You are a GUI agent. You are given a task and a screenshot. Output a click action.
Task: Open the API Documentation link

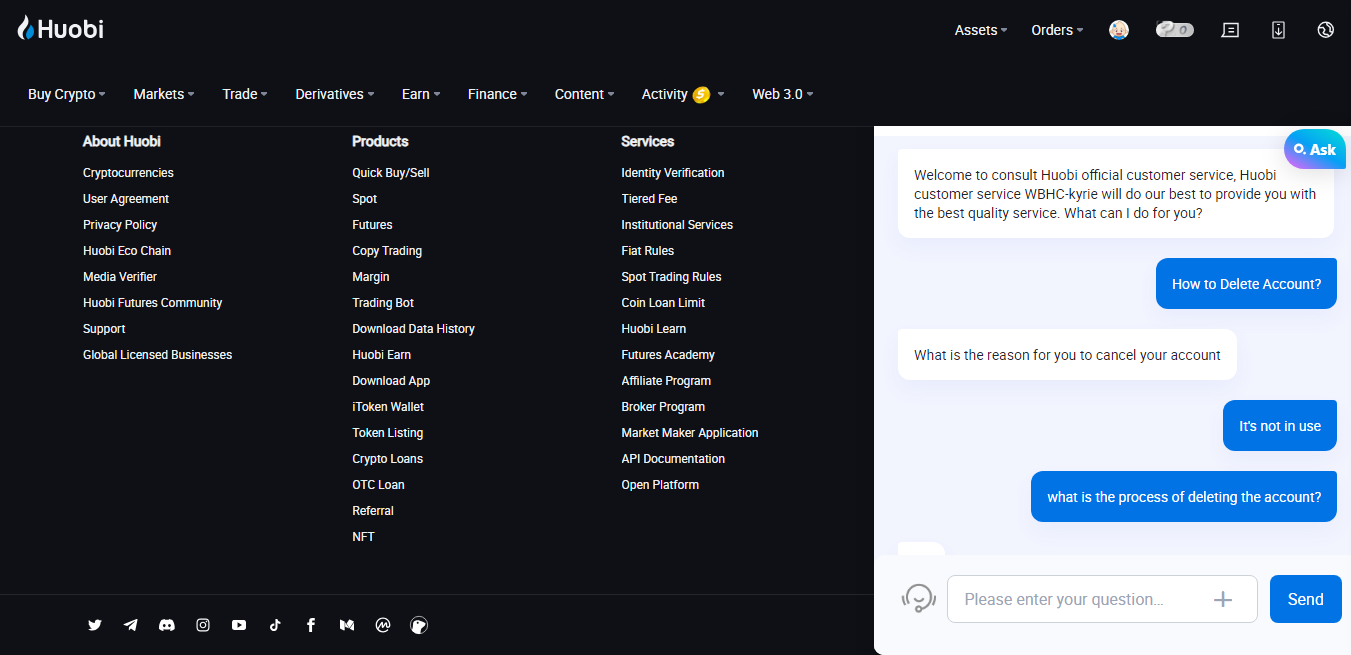673,459
